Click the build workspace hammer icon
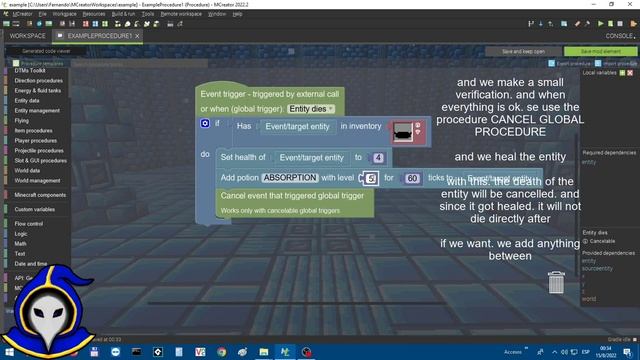Viewport: 640px width, 360px height. pos(587,24)
